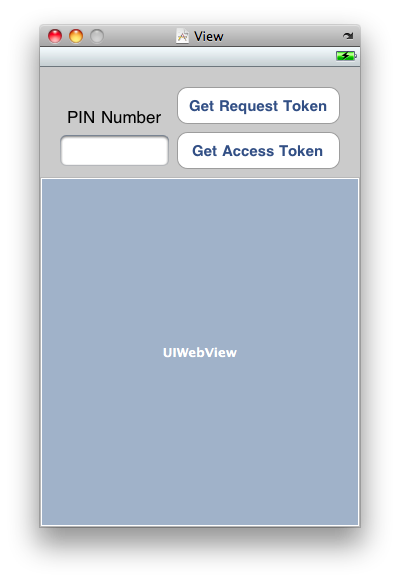Close the View window with red button

point(55,36)
